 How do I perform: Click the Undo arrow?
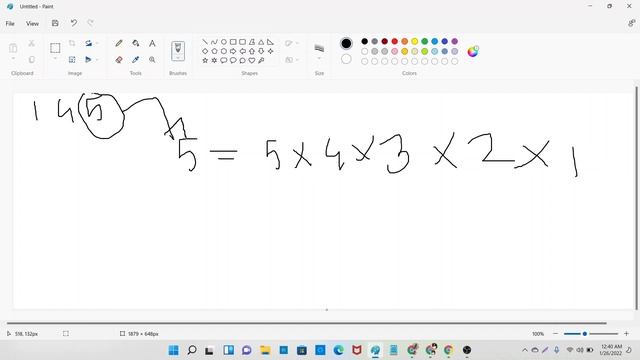(73, 23)
